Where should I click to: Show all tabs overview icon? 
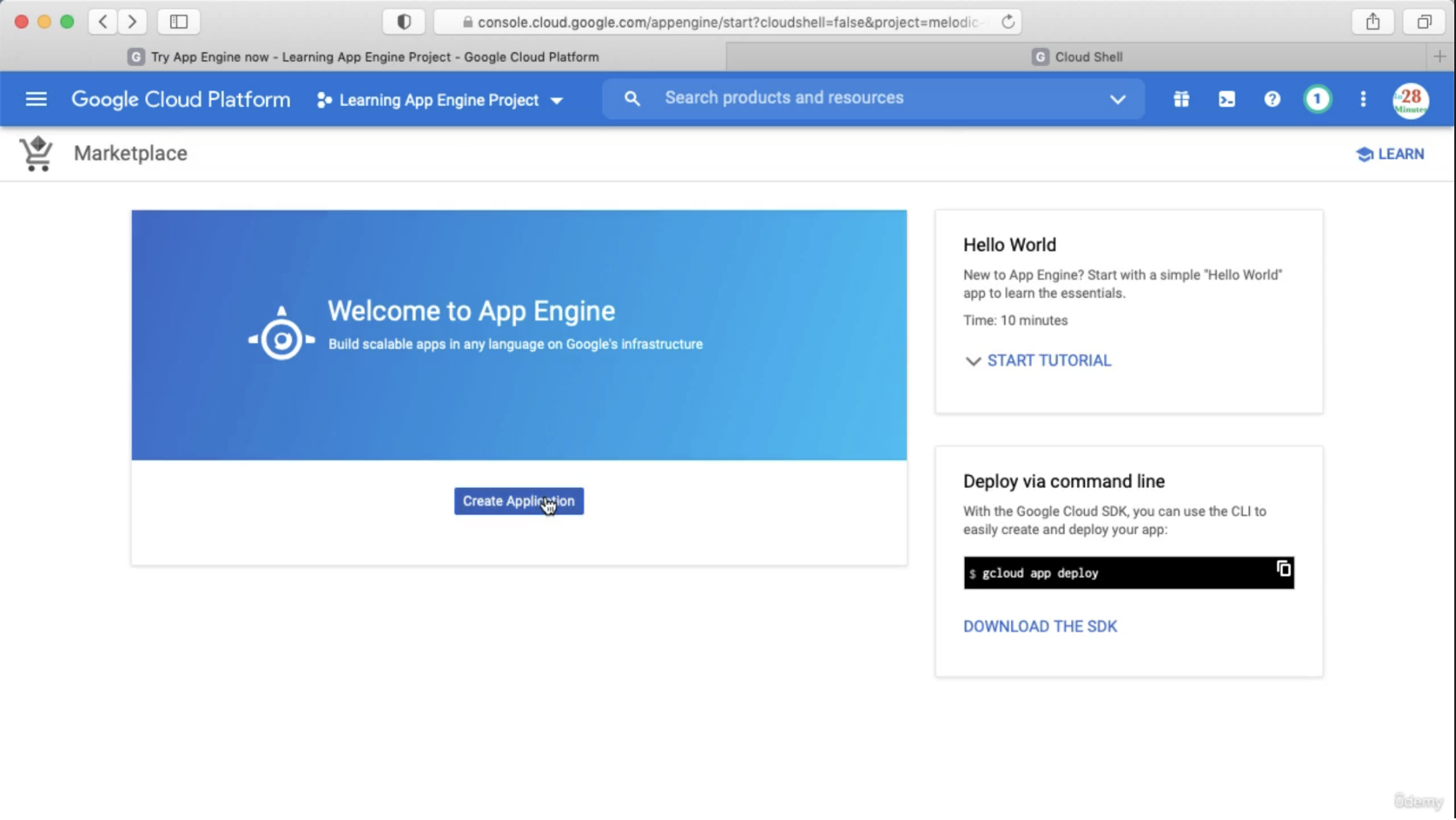coord(1424,21)
